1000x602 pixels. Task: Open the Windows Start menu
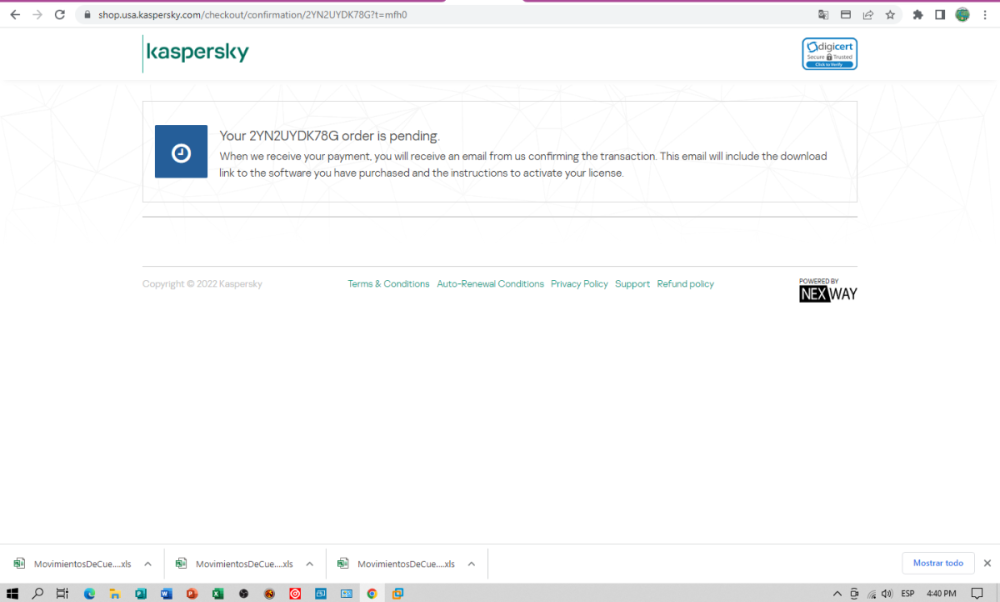(x=12, y=593)
